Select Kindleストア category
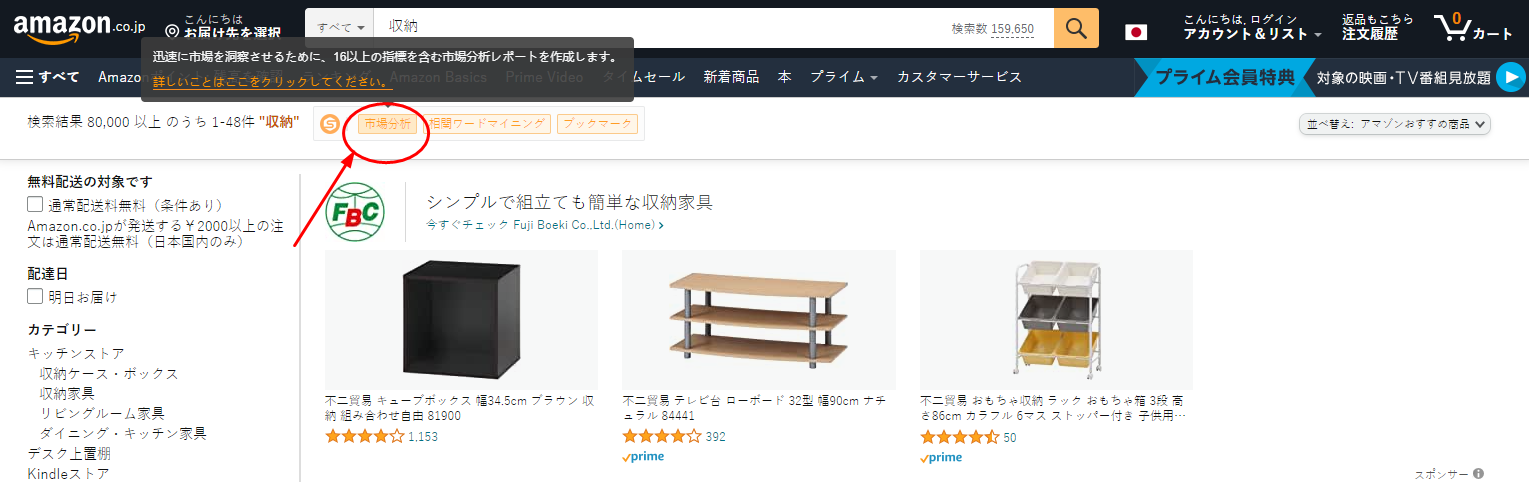 69,473
